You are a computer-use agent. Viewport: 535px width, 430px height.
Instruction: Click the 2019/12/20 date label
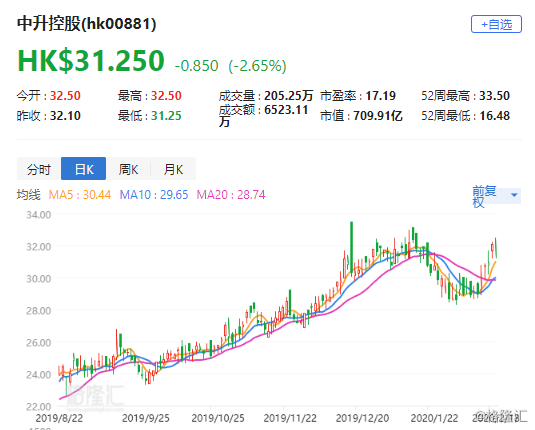point(362,418)
